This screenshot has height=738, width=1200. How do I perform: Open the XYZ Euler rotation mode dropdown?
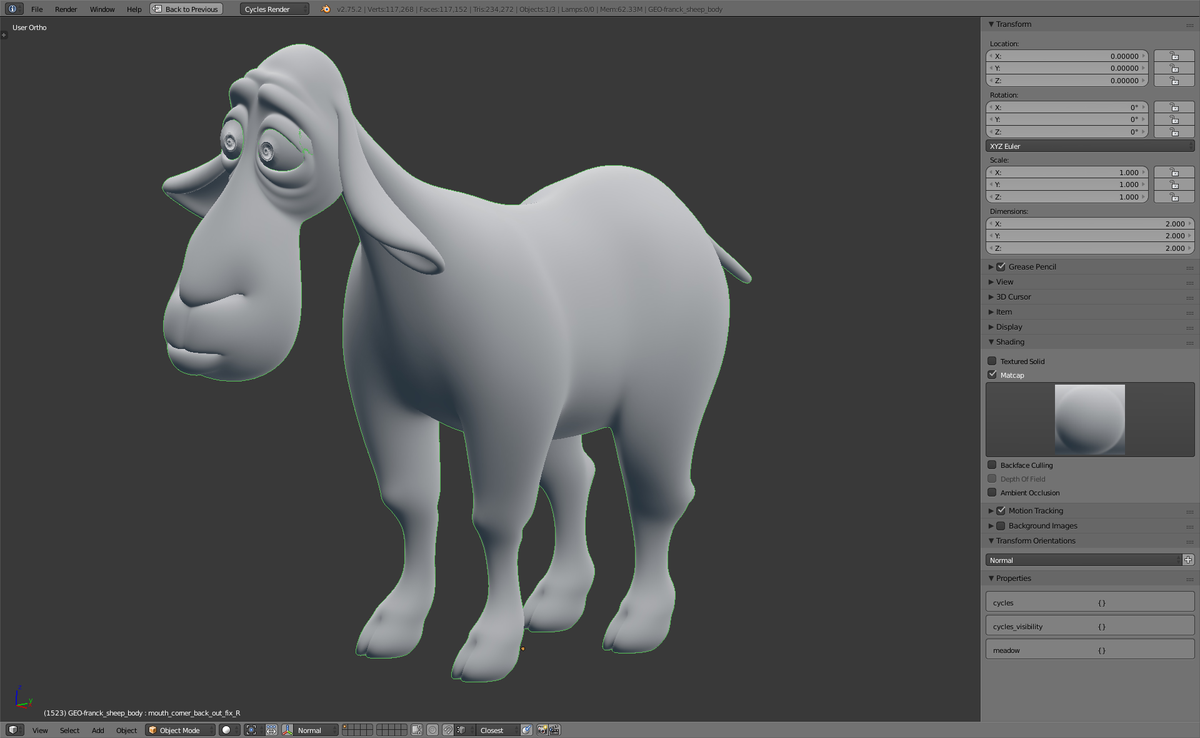pyautogui.click(x=1090, y=146)
